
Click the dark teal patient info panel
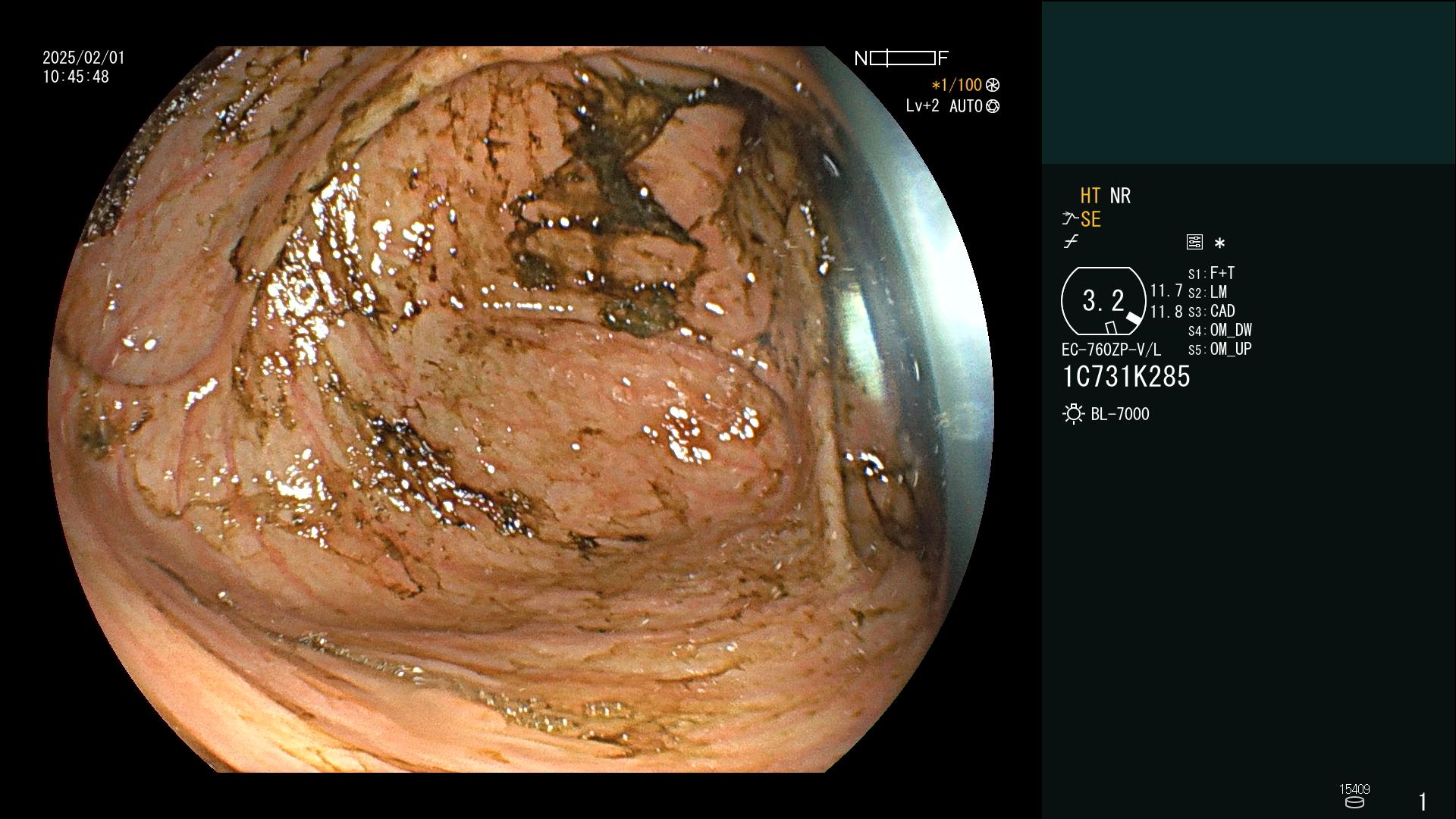click(x=1248, y=82)
